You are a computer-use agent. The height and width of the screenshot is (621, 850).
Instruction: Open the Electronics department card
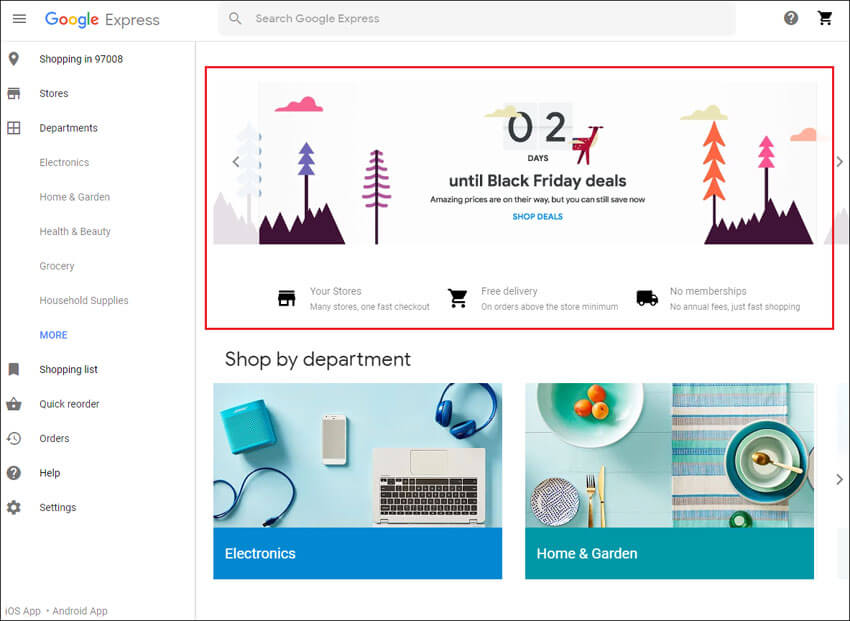point(358,481)
